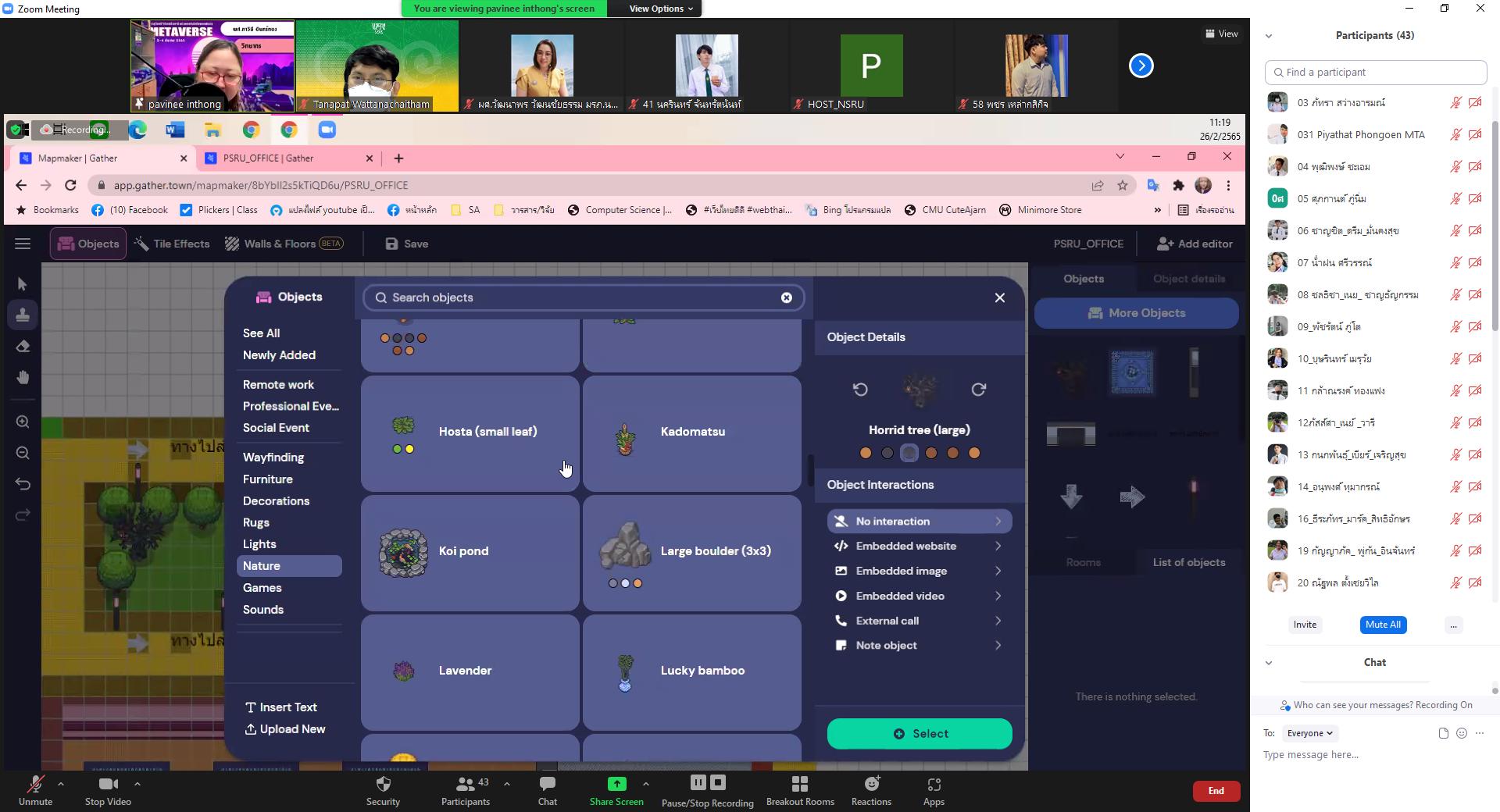Switch to Tile Effects tab
The width and height of the screenshot is (1500, 812).
pos(172,244)
